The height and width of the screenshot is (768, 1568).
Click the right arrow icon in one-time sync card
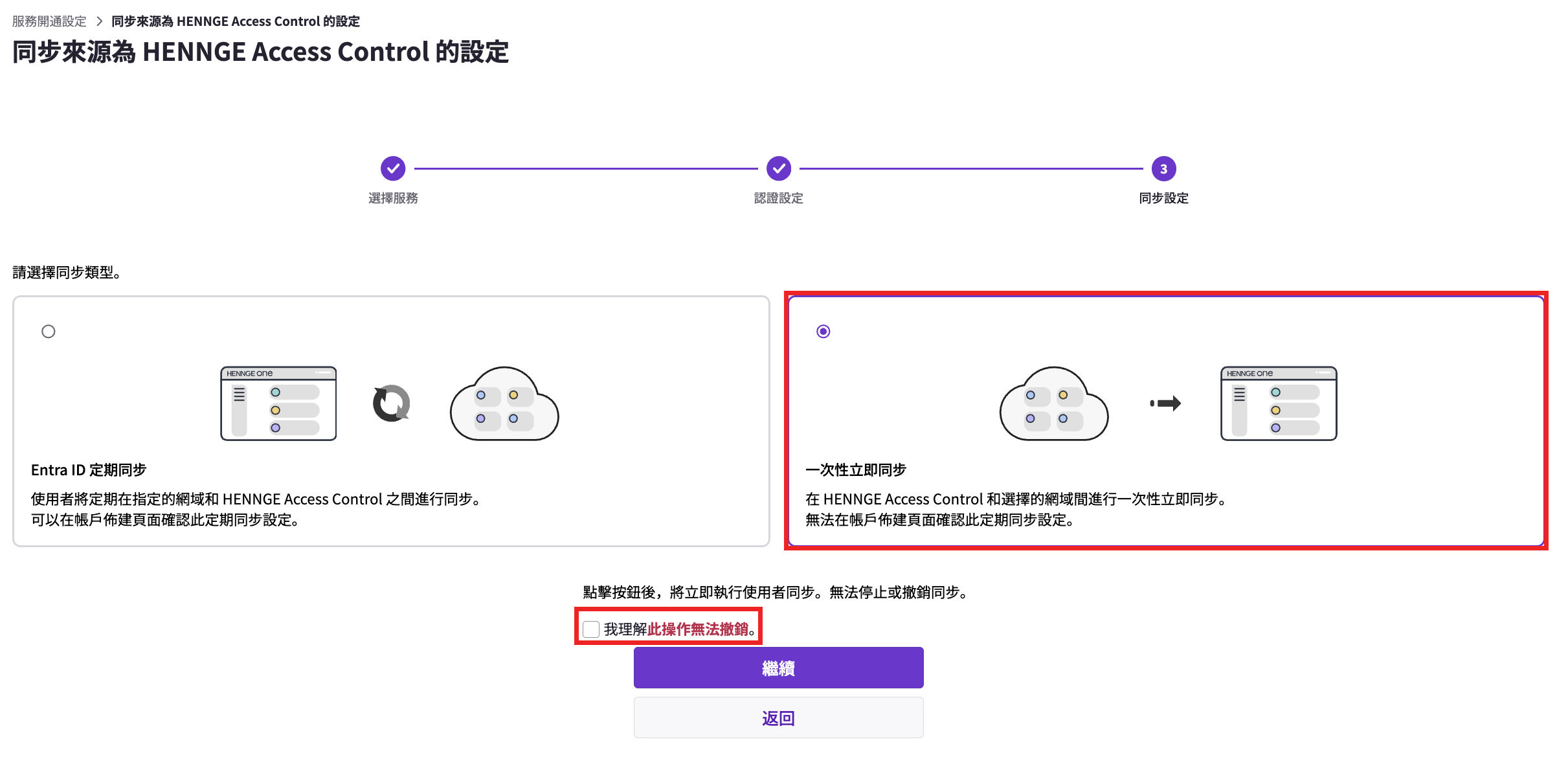[x=1165, y=403]
